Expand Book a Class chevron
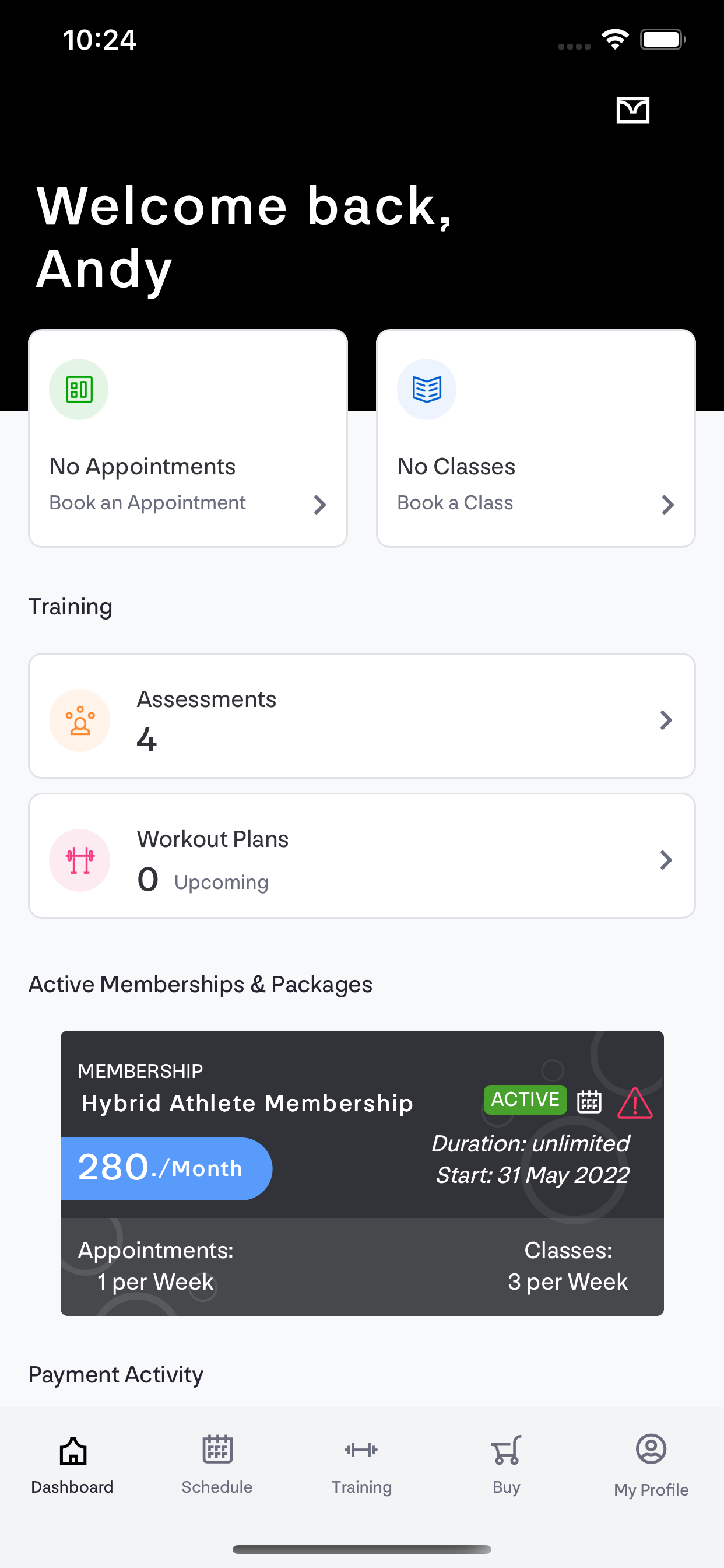 click(x=667, y=504)
